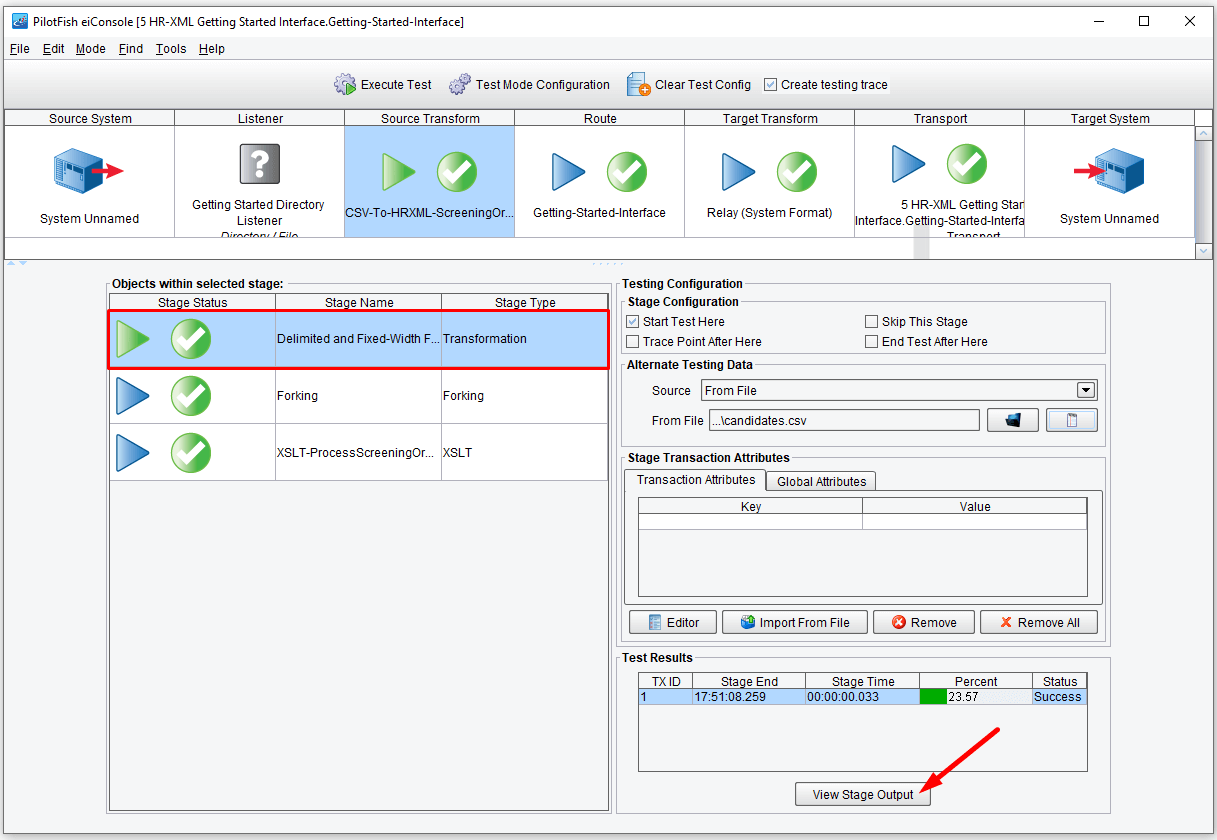This screenshot has width=1217, height=840.
Task: Click play arrow in Delimited and Fixed-Width row
Action: 133,339
